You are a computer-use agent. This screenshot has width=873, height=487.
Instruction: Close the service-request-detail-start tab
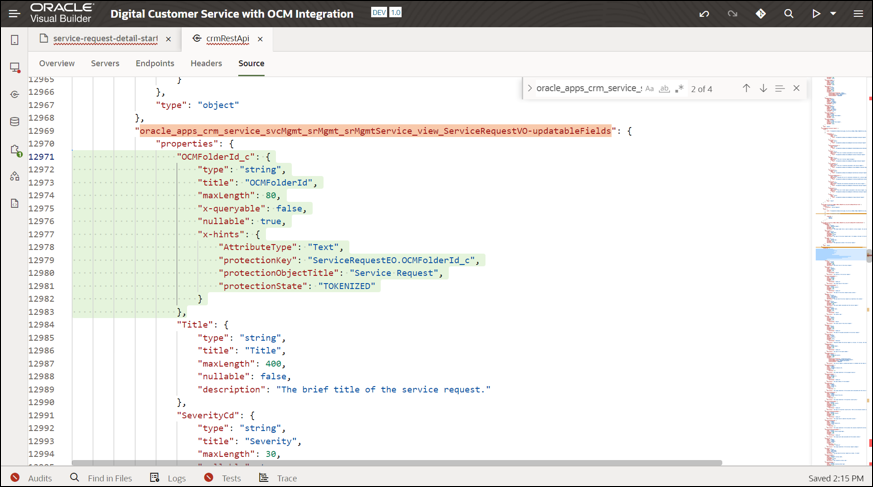(168, 39)
